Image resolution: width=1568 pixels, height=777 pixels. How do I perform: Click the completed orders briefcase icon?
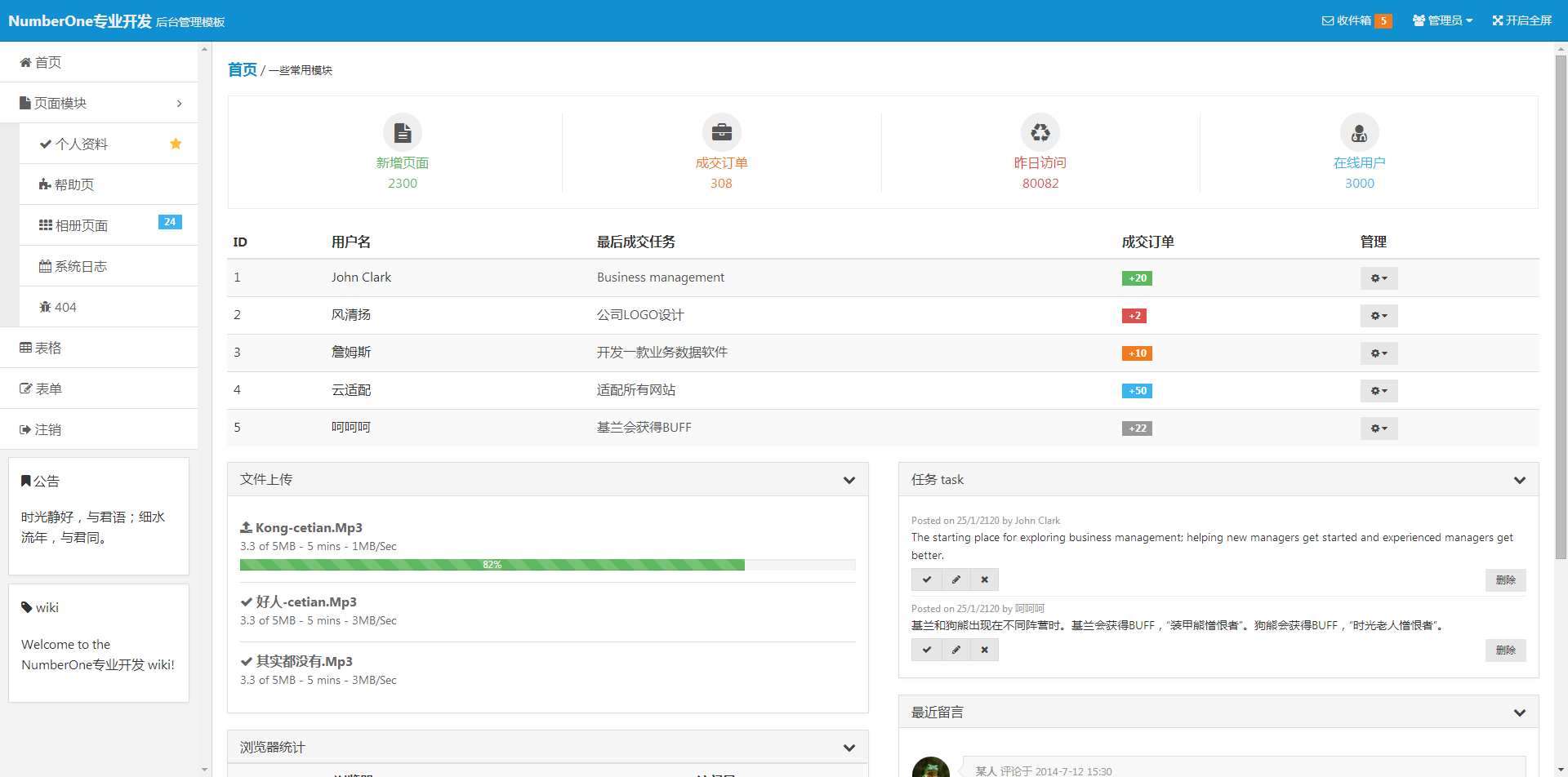pos(721,132)
